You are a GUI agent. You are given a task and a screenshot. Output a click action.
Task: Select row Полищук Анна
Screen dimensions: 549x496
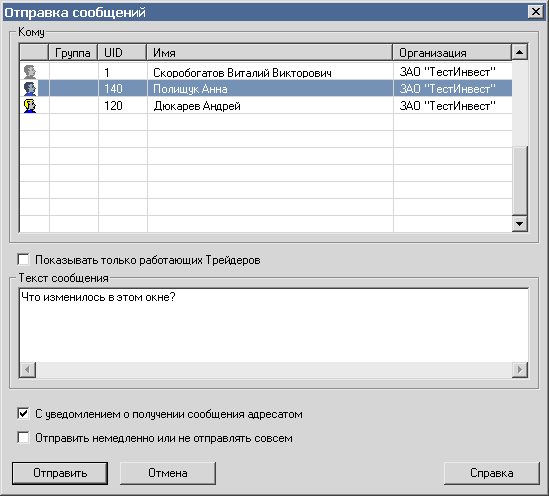click(x=266, y=89)
